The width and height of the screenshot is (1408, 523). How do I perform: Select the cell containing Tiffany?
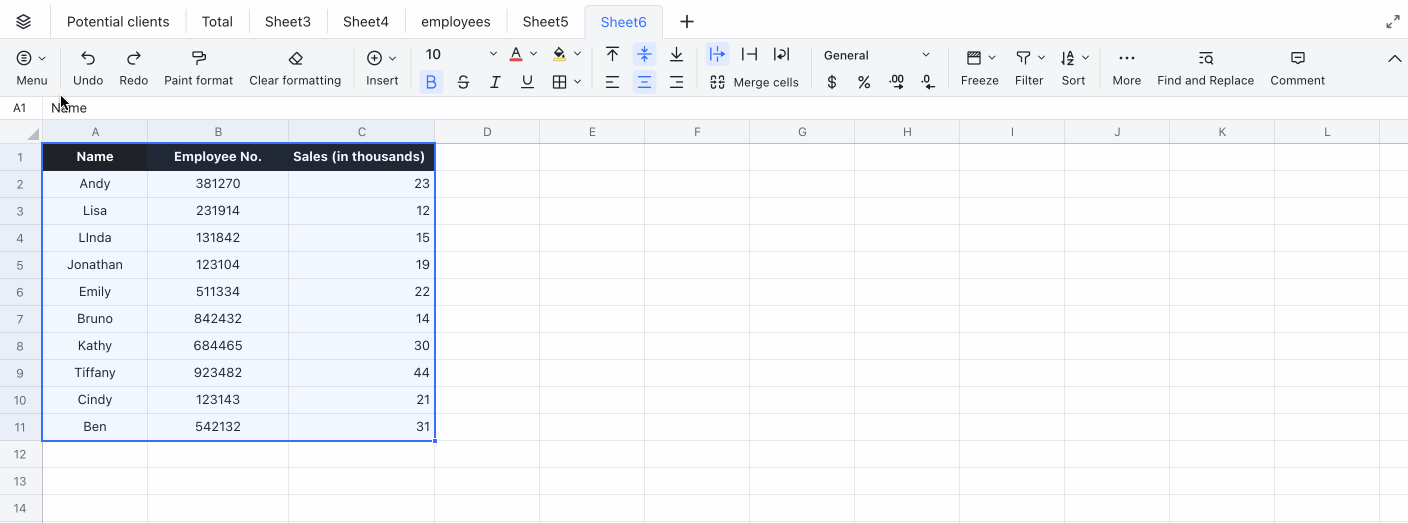tap(95, 373)
